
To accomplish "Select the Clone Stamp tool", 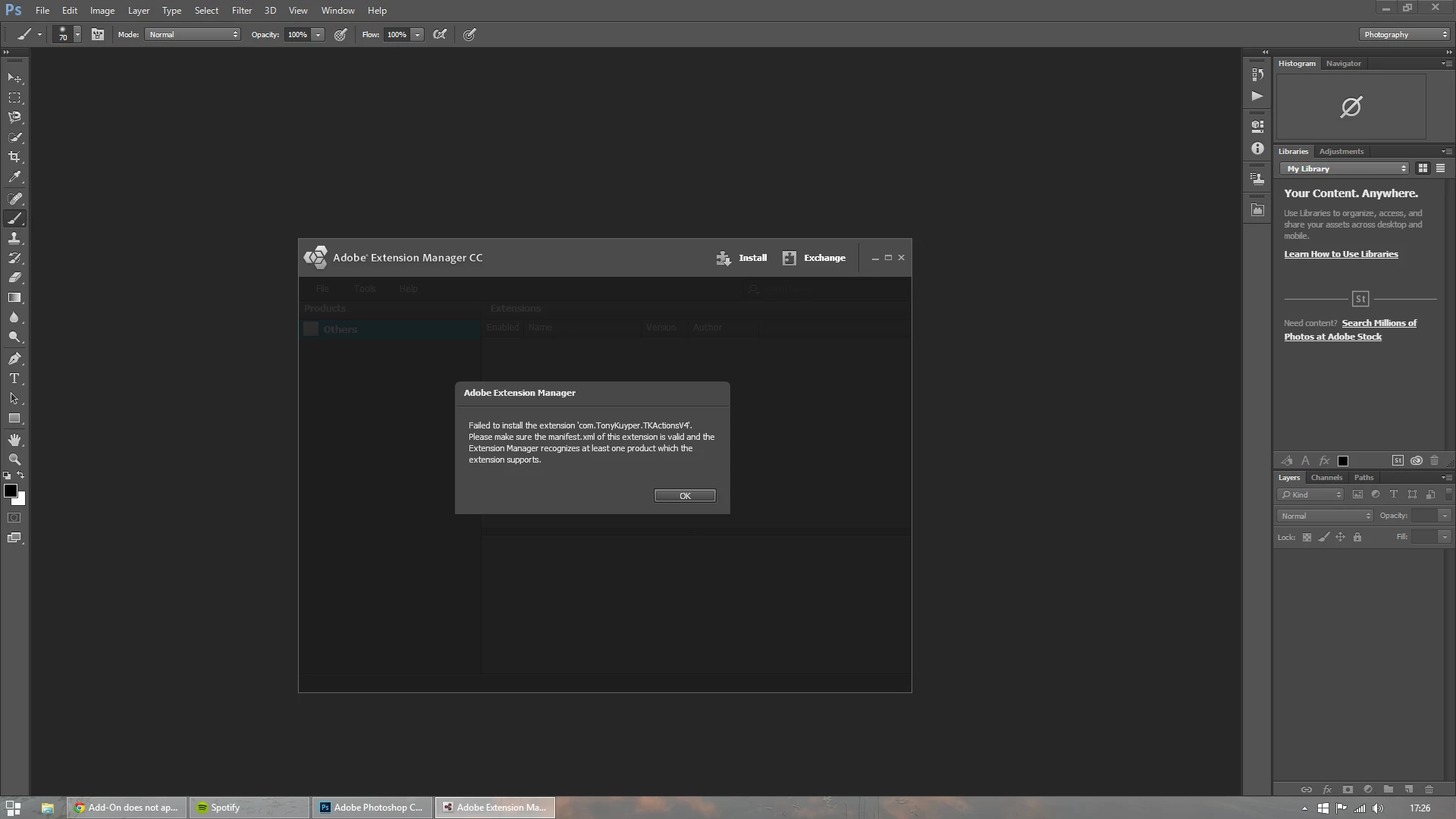I will (14, 238).
